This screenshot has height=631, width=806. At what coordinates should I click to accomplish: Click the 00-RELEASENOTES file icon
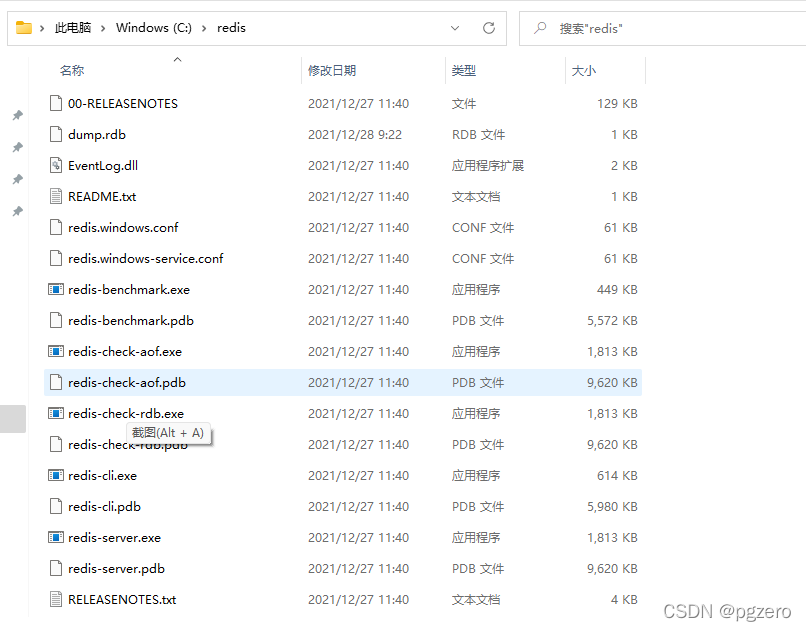click(56, 103)
